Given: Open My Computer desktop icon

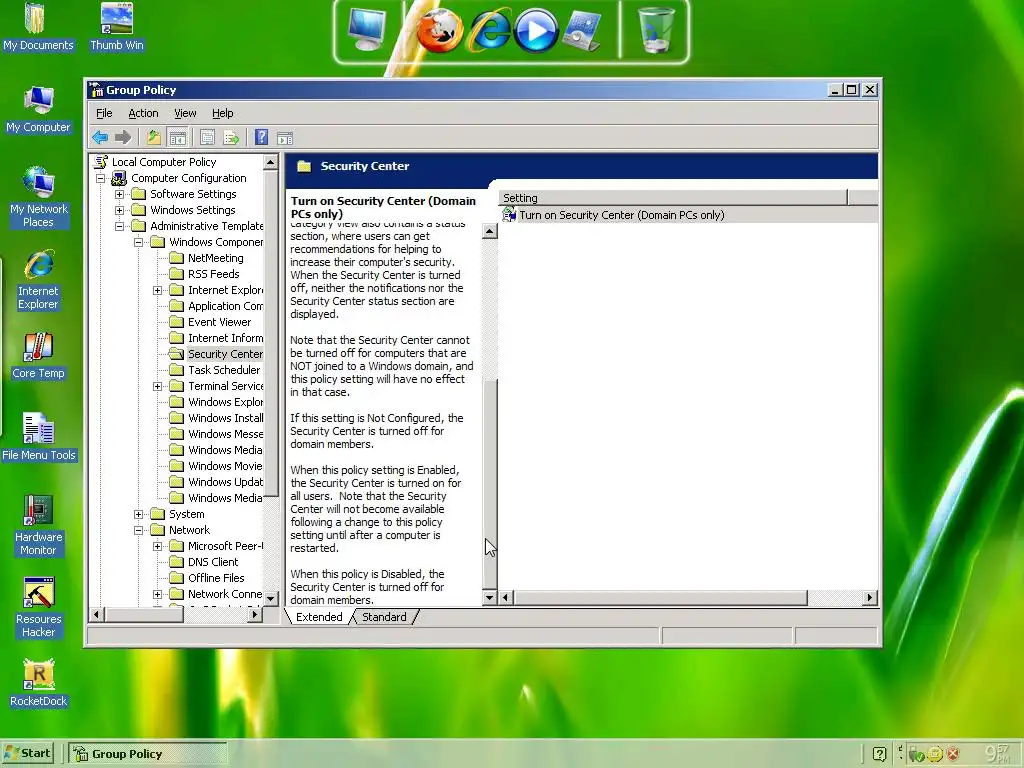Looking at the screenshot, I should 38,109.
